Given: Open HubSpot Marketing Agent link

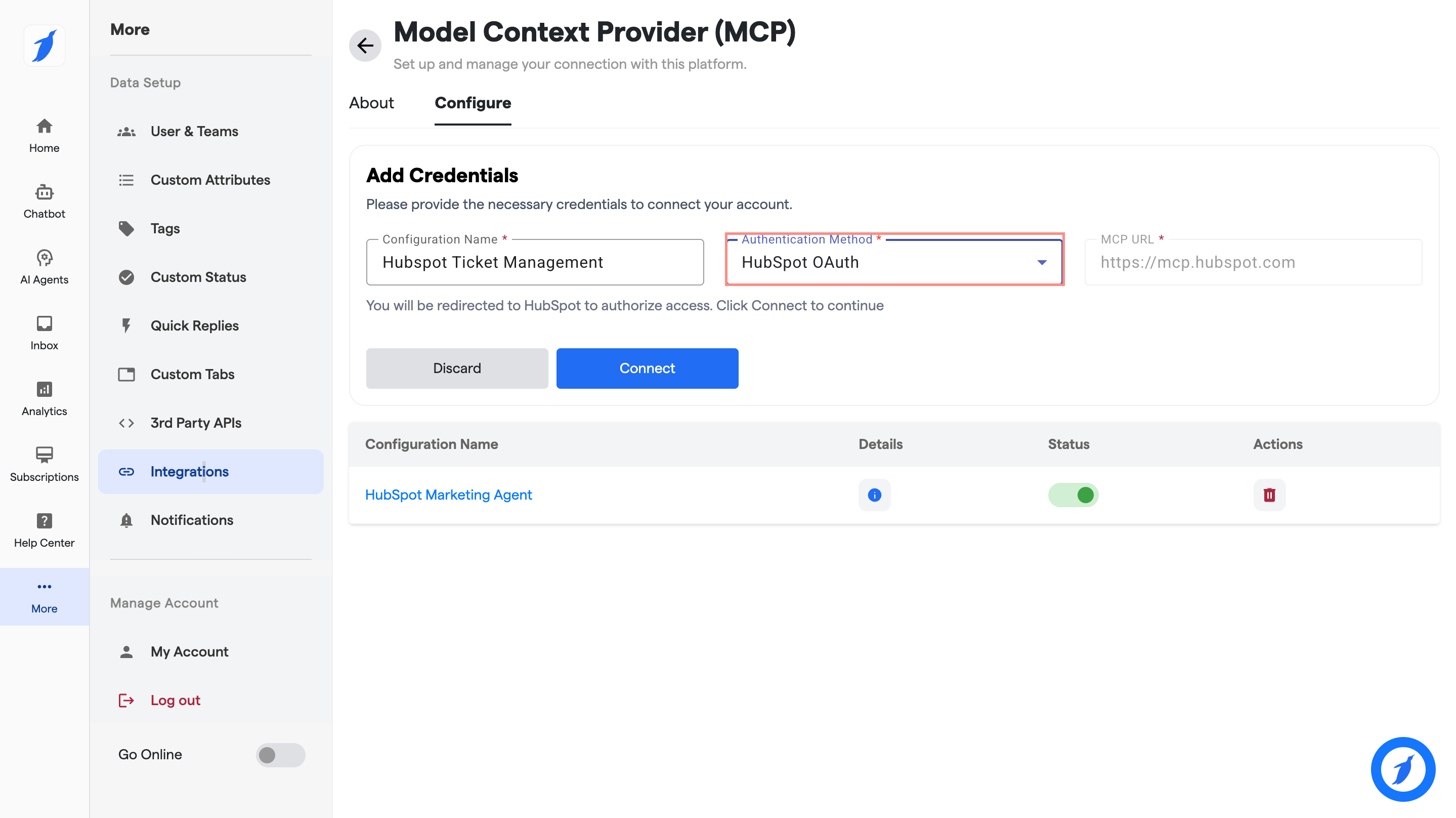Looking at the screenshot, I should click(x=448, y=495).
